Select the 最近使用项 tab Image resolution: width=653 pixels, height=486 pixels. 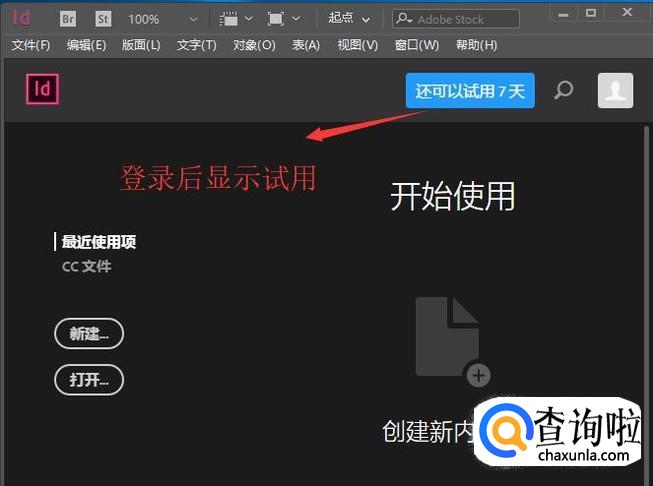[99, 242]
